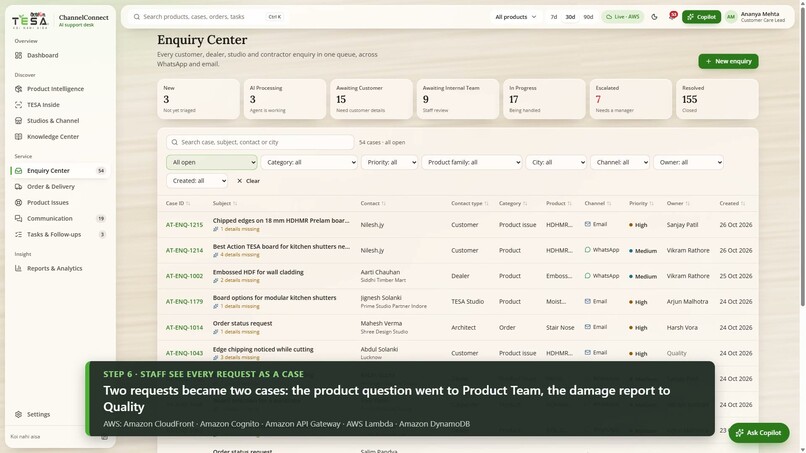Click the Tasks & Follow-ups list icon
This screenshot has width=806, height=453.
click(x=19, y=234)
